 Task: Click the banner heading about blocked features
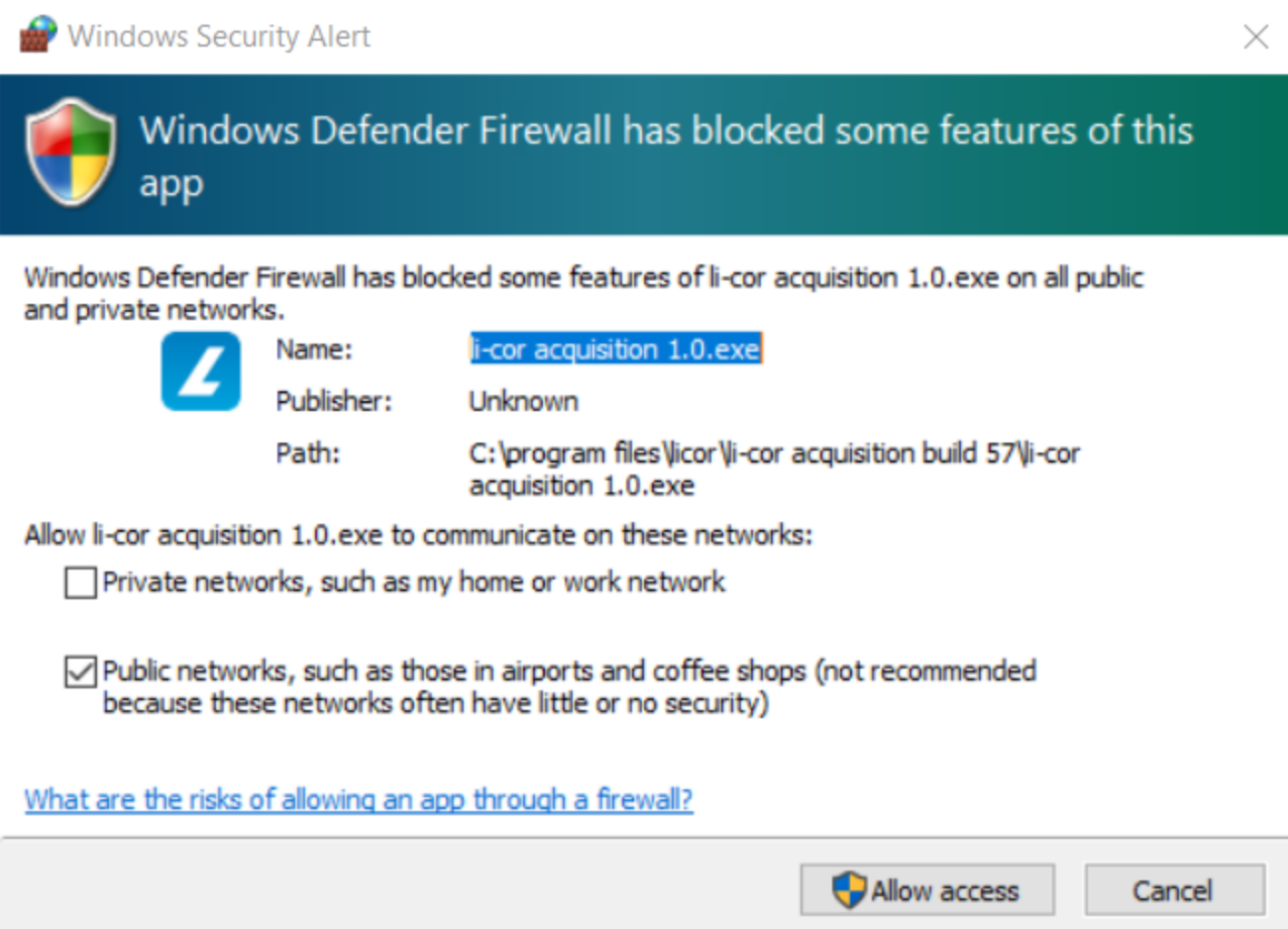coord(666,155)
